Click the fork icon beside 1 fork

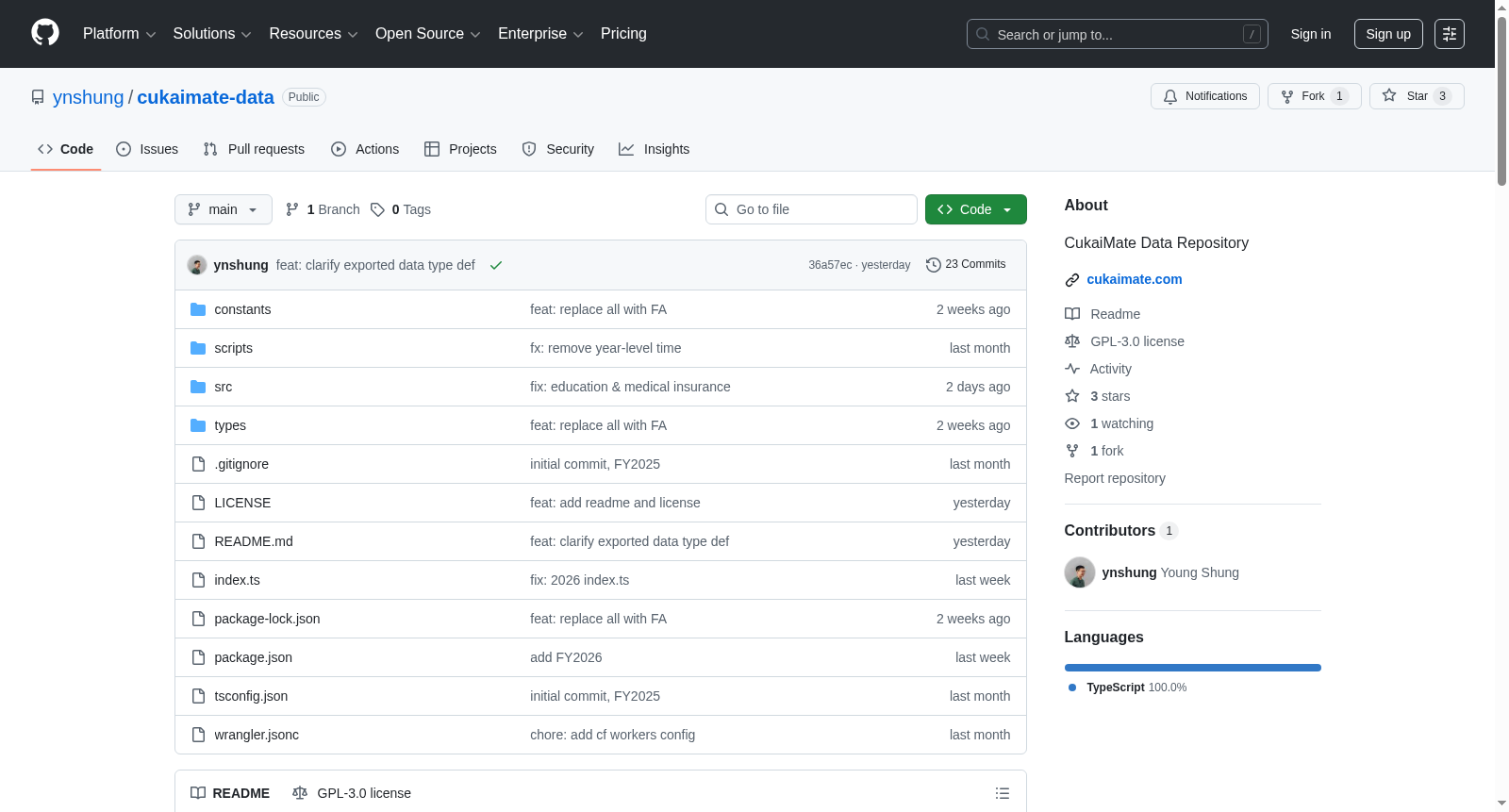pos(1072,451)
